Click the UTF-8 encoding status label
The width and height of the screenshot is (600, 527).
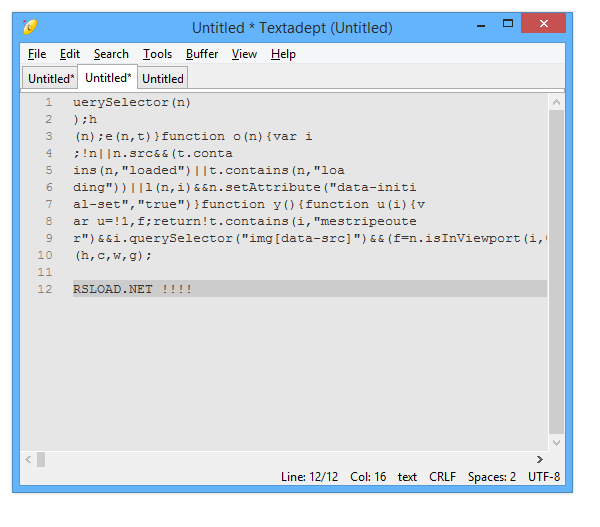click(x=544, y=477)
